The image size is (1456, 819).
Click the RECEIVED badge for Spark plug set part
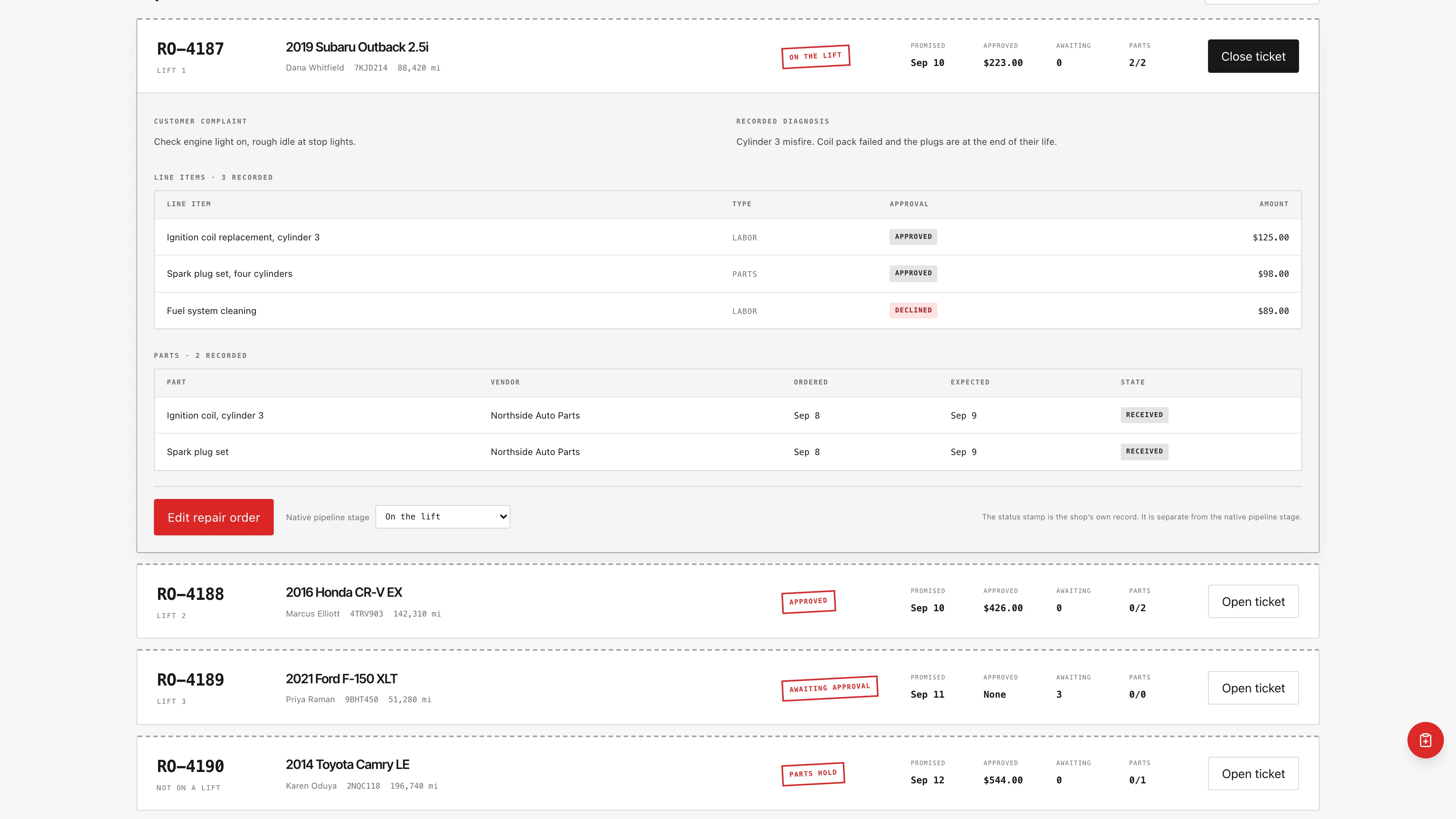(1144, 451)
